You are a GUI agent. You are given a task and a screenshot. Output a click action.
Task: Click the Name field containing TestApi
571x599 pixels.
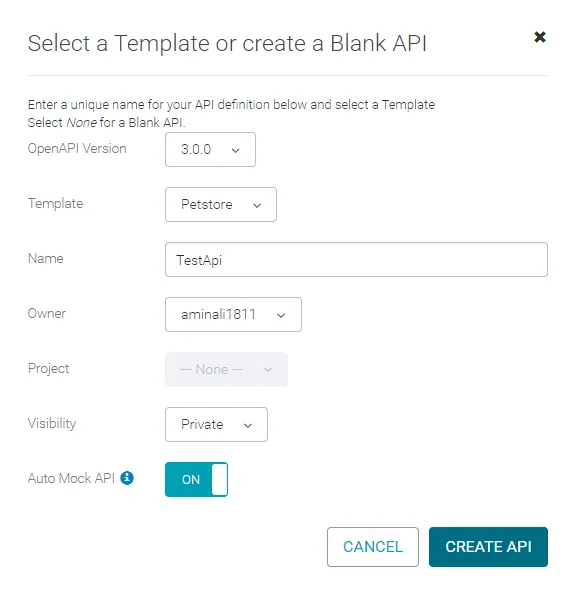click(x=356, y=259)
